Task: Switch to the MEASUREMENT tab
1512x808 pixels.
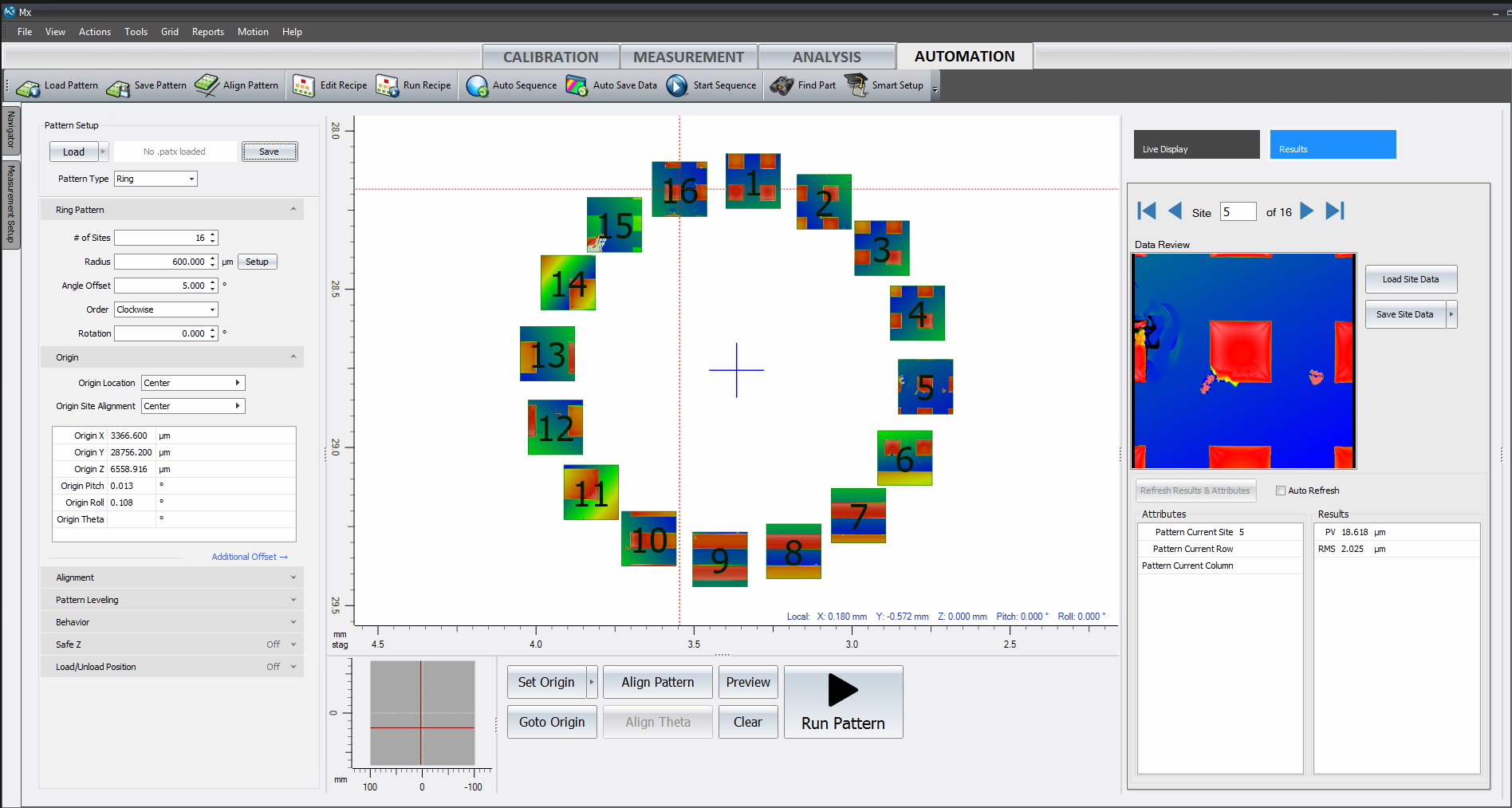Action: [688, 57]
